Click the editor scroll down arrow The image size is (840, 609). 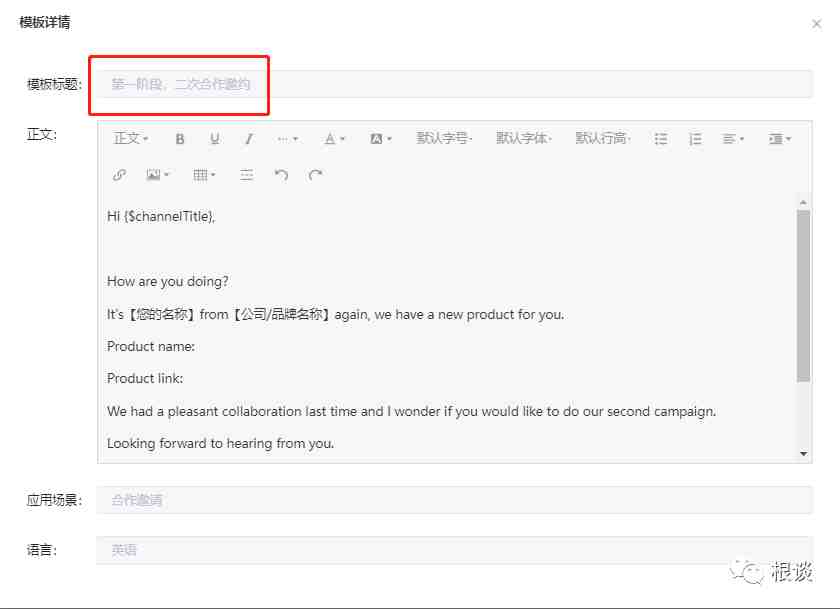803,454
